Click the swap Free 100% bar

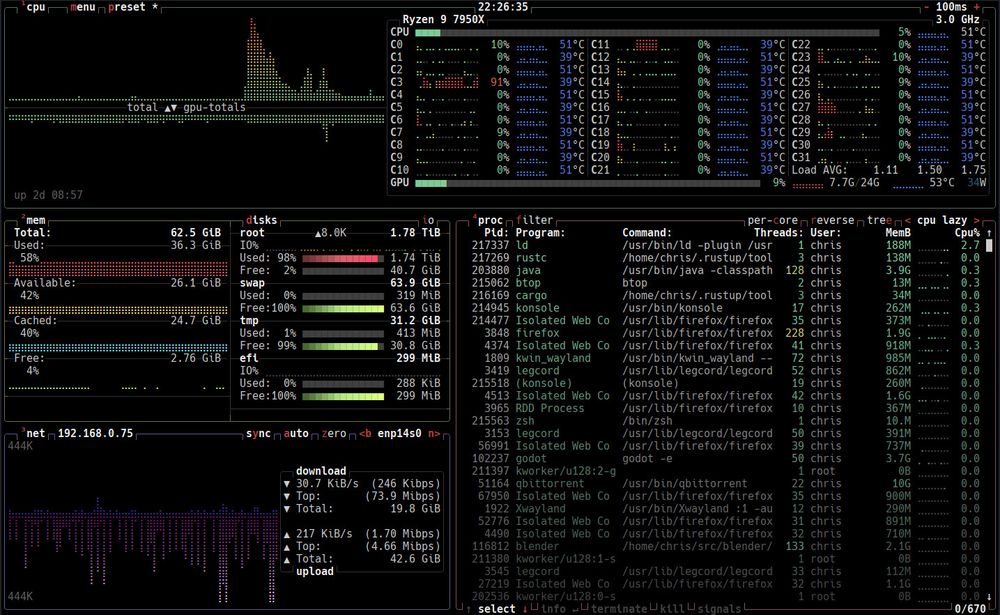343,308
